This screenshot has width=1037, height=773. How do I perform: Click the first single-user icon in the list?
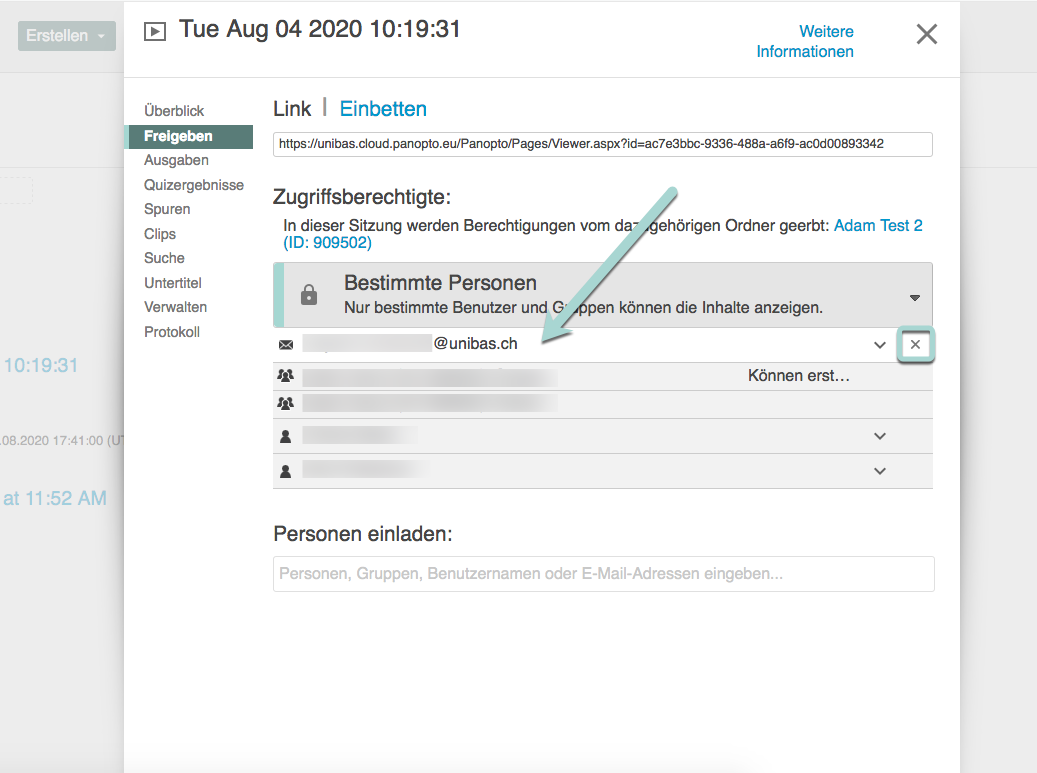(x=286, y=436)
